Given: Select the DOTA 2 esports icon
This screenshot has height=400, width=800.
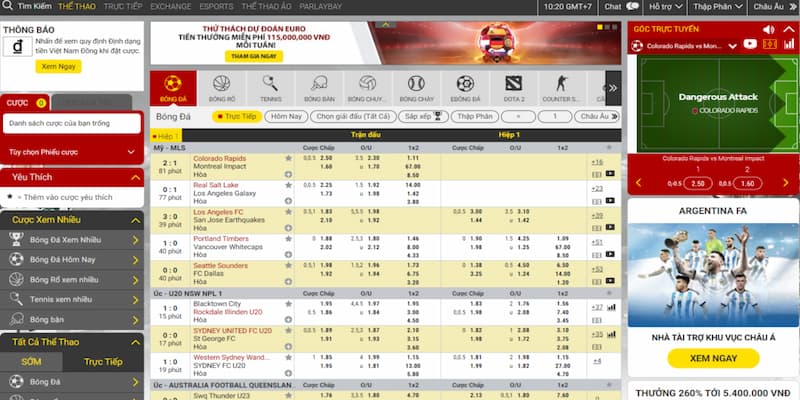Looking at the screenshot, I should click(x=514, y=88).
